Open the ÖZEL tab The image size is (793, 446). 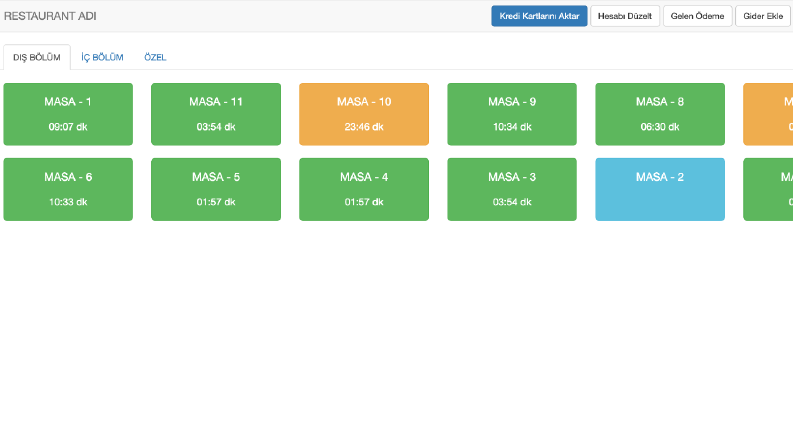pos(155,57)
